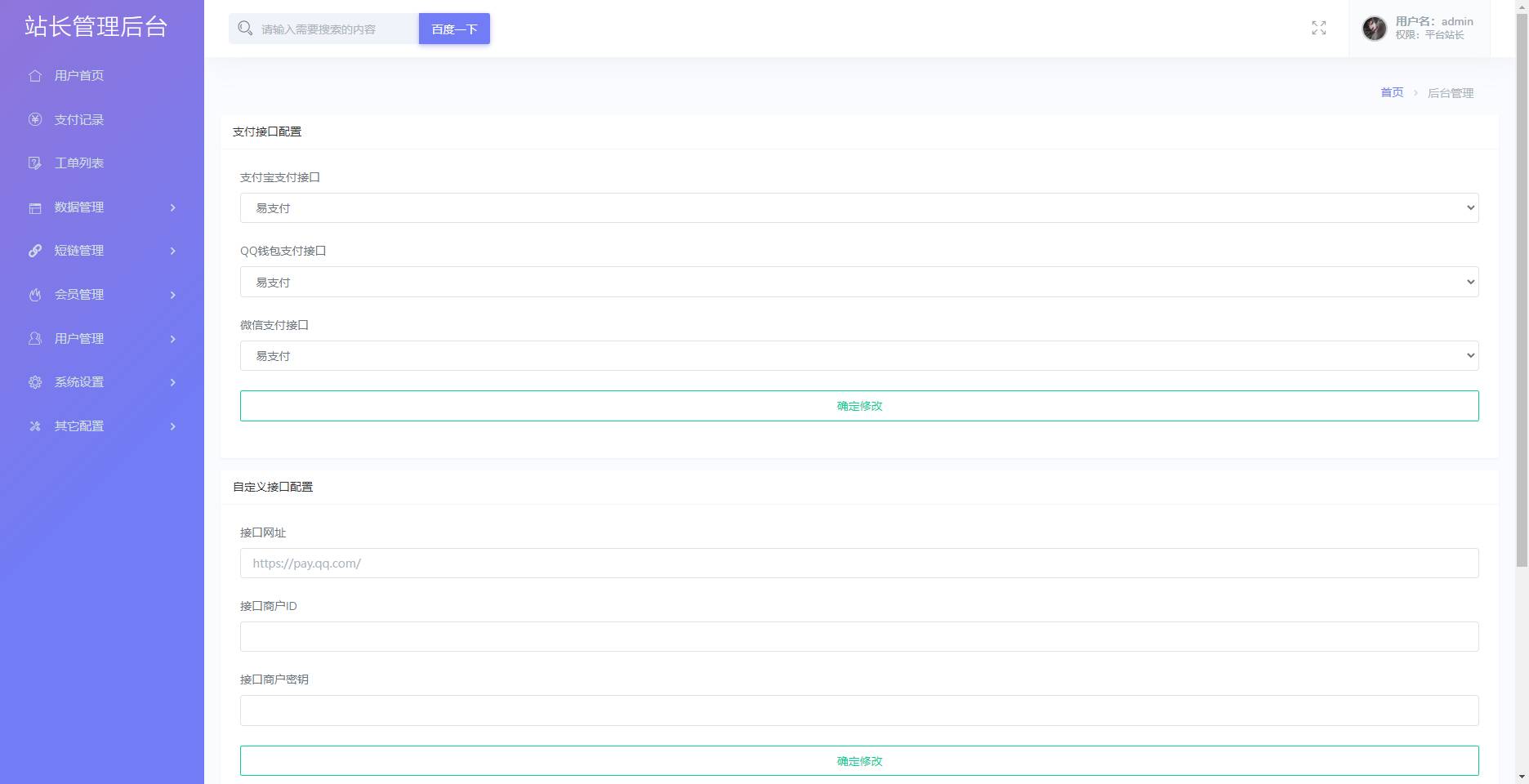Focus the 接口网址 input field

point(858,563)
